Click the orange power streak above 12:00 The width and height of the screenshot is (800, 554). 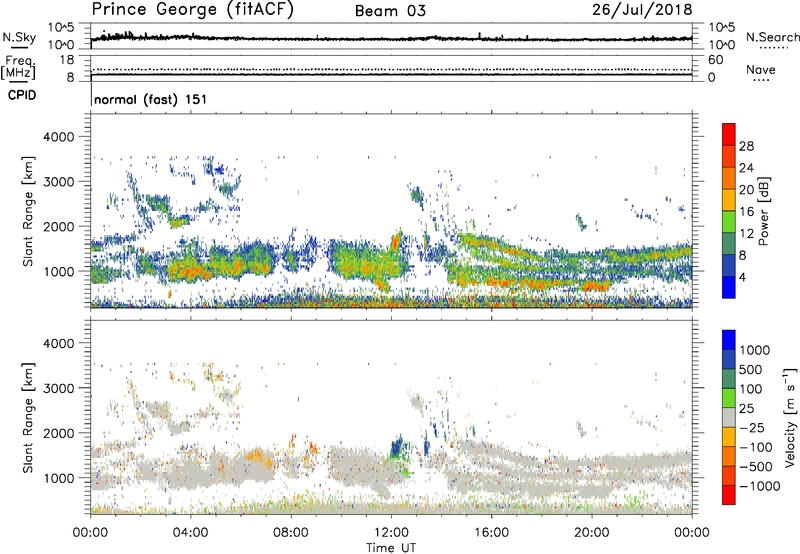pos(396,241)
